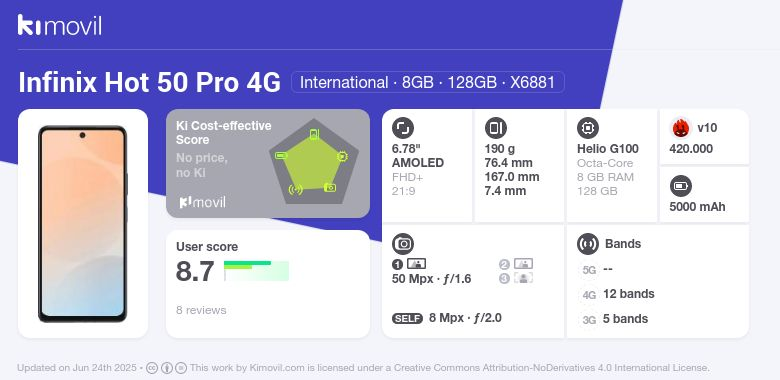
Task: Click the SELF selfie camera badge
Action: tap(407, 318)
